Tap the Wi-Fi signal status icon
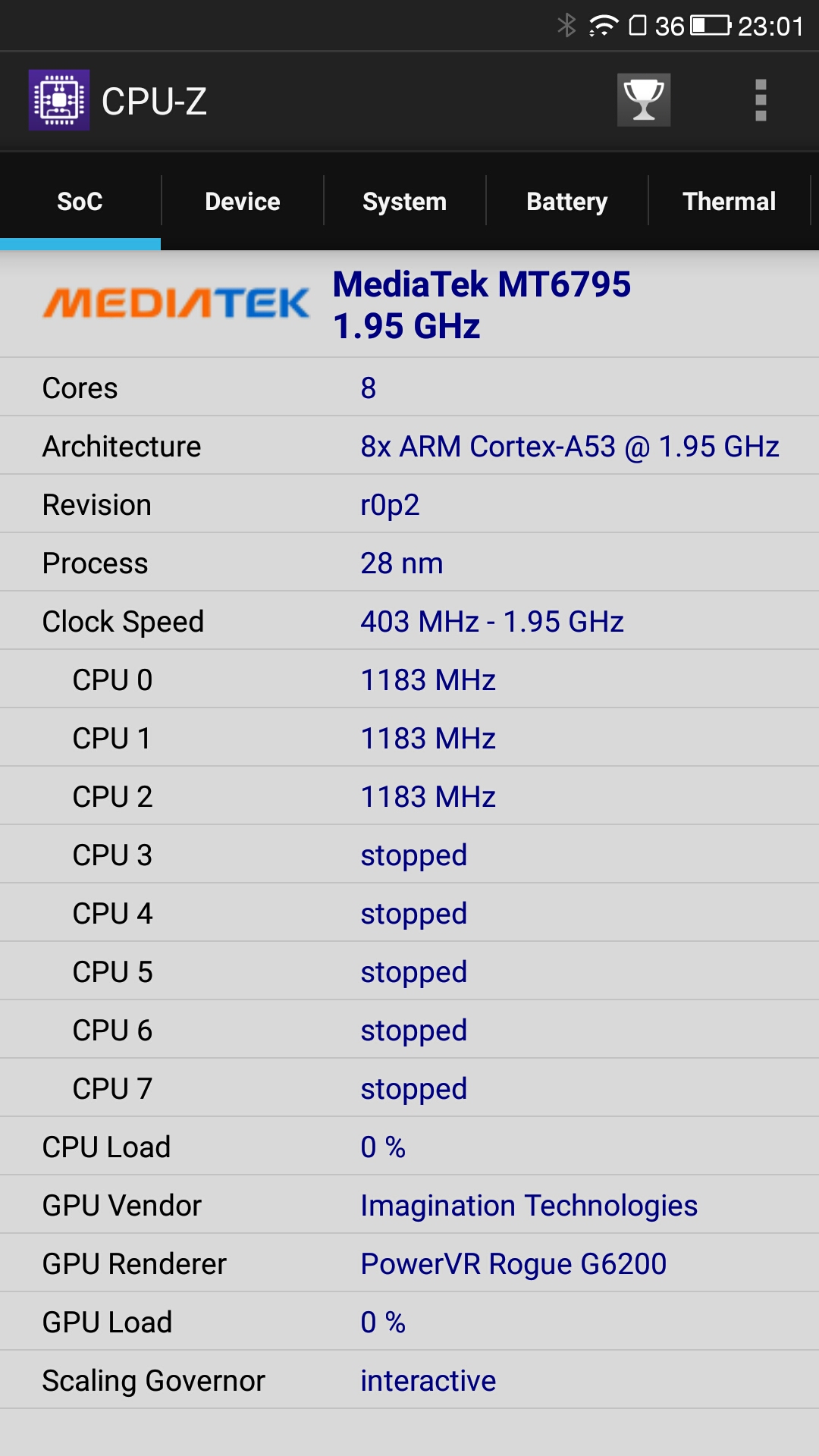The height and width of the screenshot is (1456, 819). [x=604, y=25]
